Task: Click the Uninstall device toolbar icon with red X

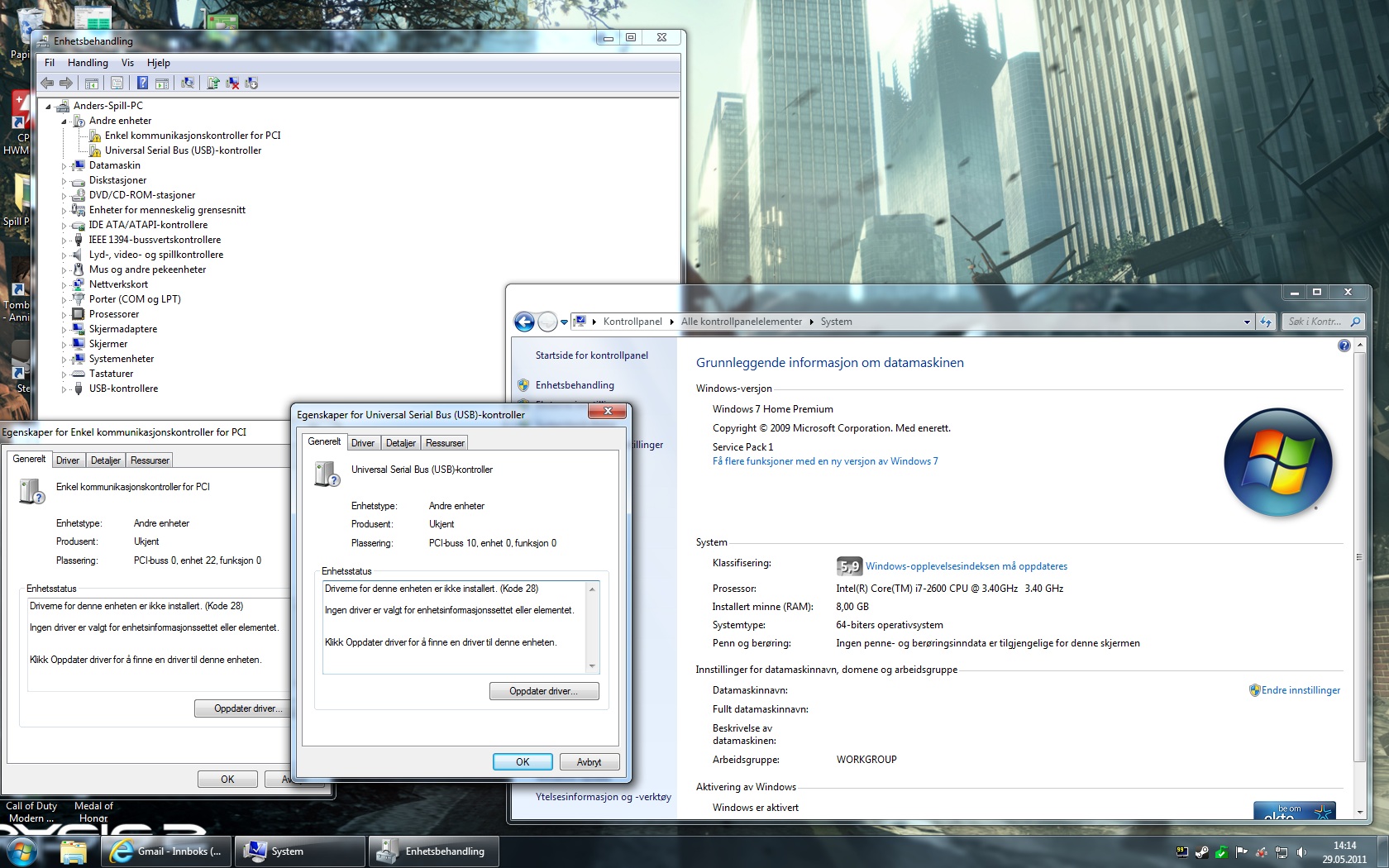Action: (232, 83)
